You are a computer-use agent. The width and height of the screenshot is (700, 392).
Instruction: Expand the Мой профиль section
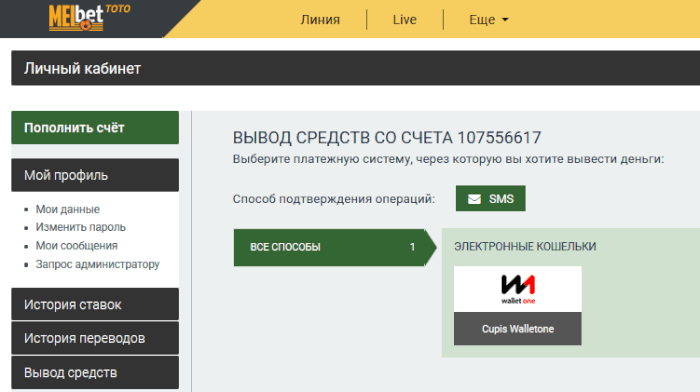(x=95, y=175)
